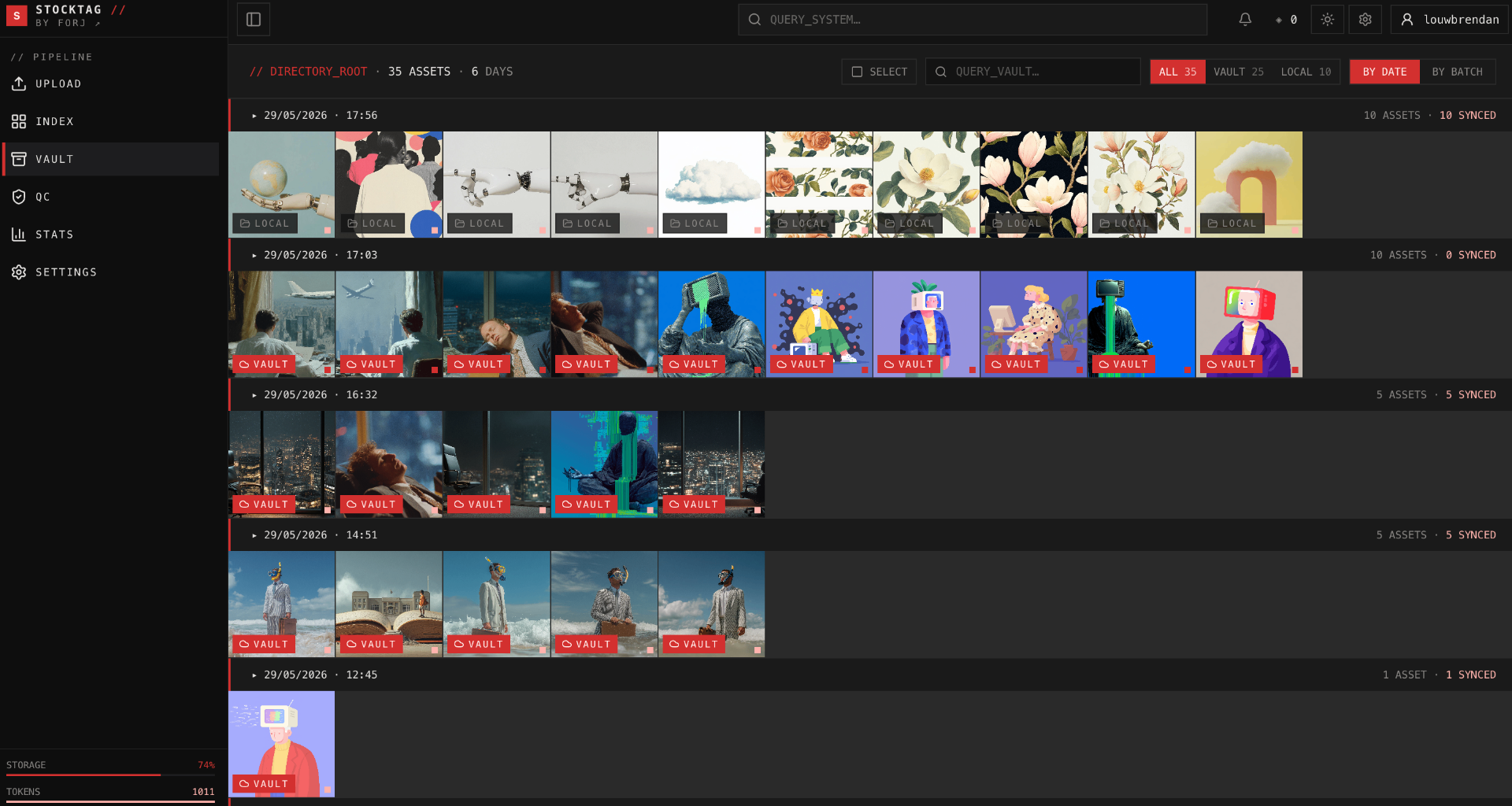Click LOCAL badge on yellow arch image

1232,224
